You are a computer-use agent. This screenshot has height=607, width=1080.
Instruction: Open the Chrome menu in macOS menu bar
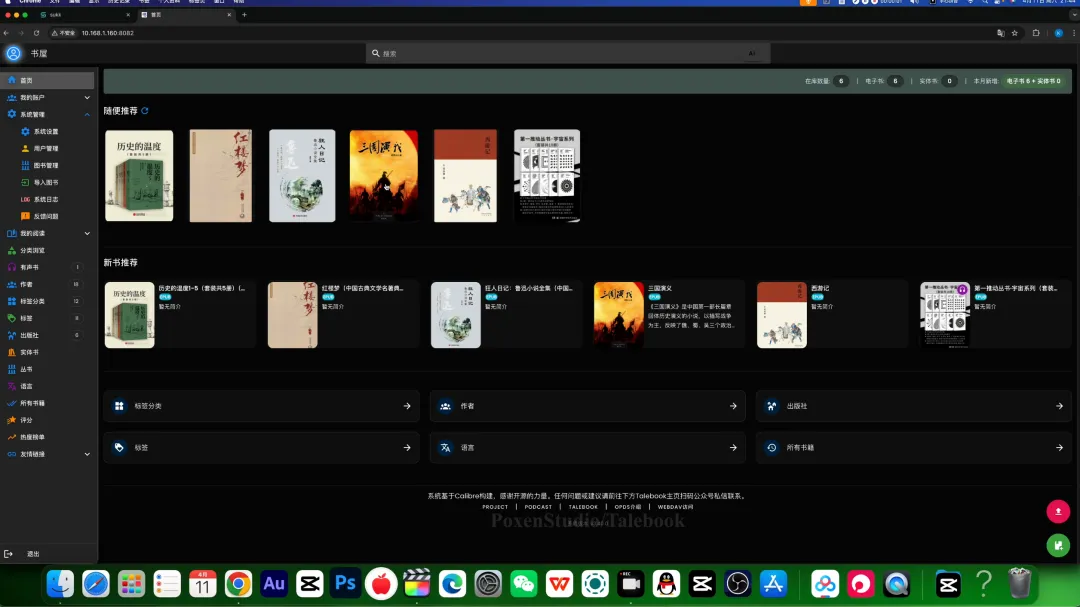[30, 2]
